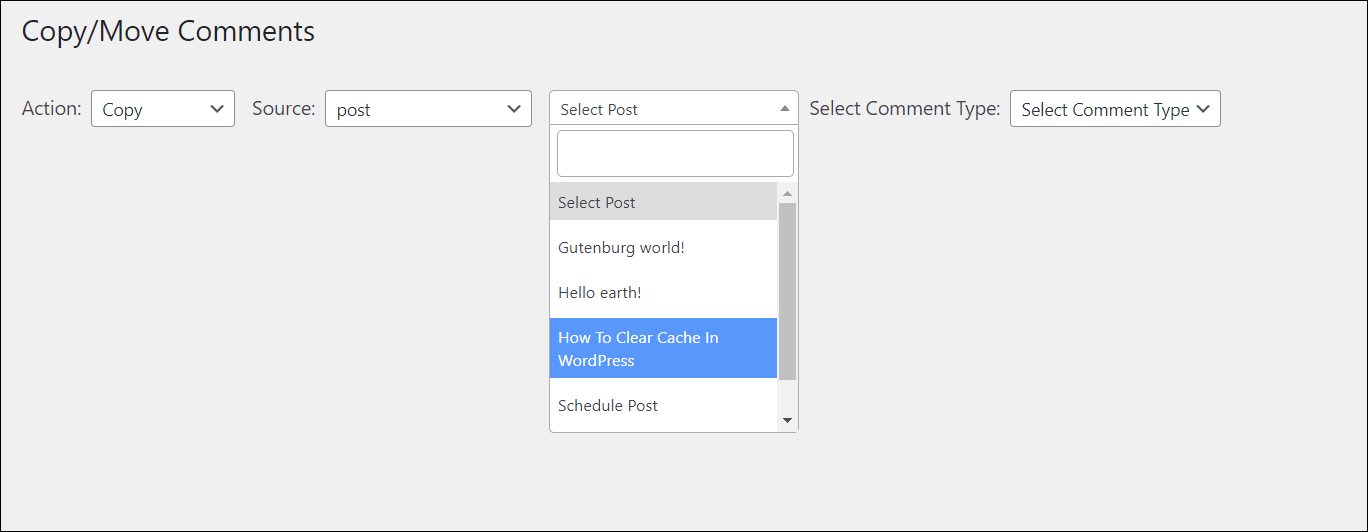Open the Source dropdown showing post
This screenshot has width=1368, height=532.
(428, 109)
